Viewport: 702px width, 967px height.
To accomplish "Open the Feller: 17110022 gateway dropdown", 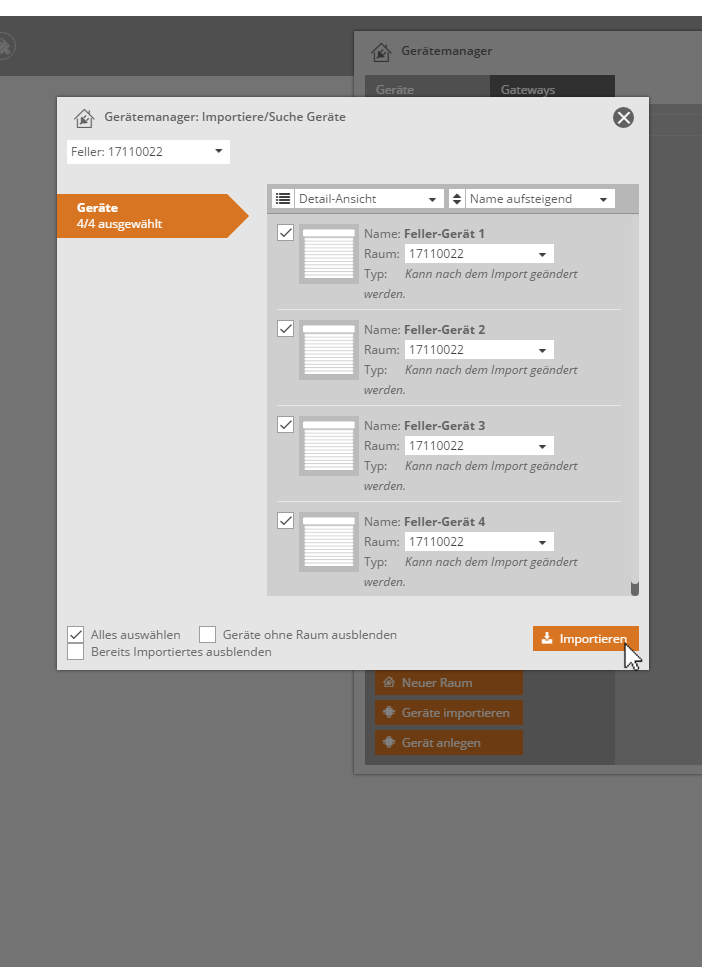I will [x=148, y=152].
